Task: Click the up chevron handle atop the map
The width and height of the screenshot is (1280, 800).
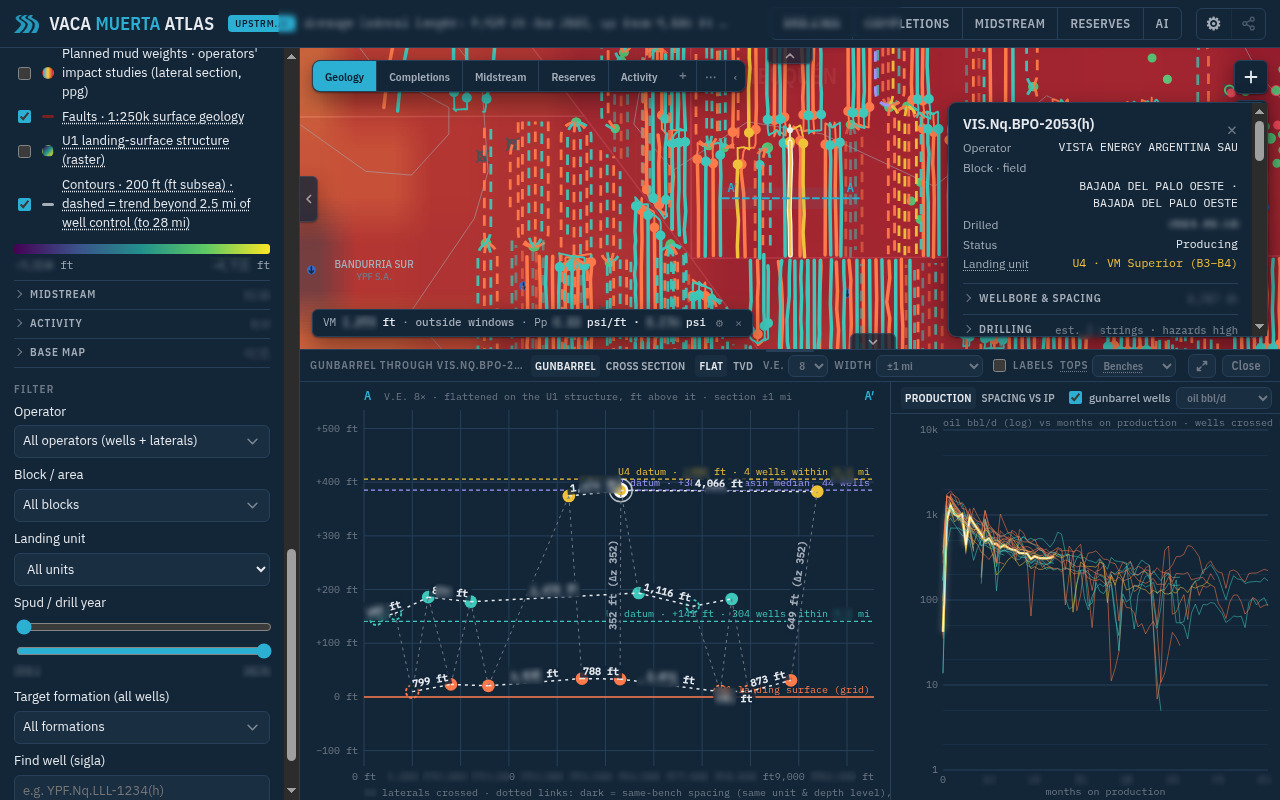Action: [790, 56]
